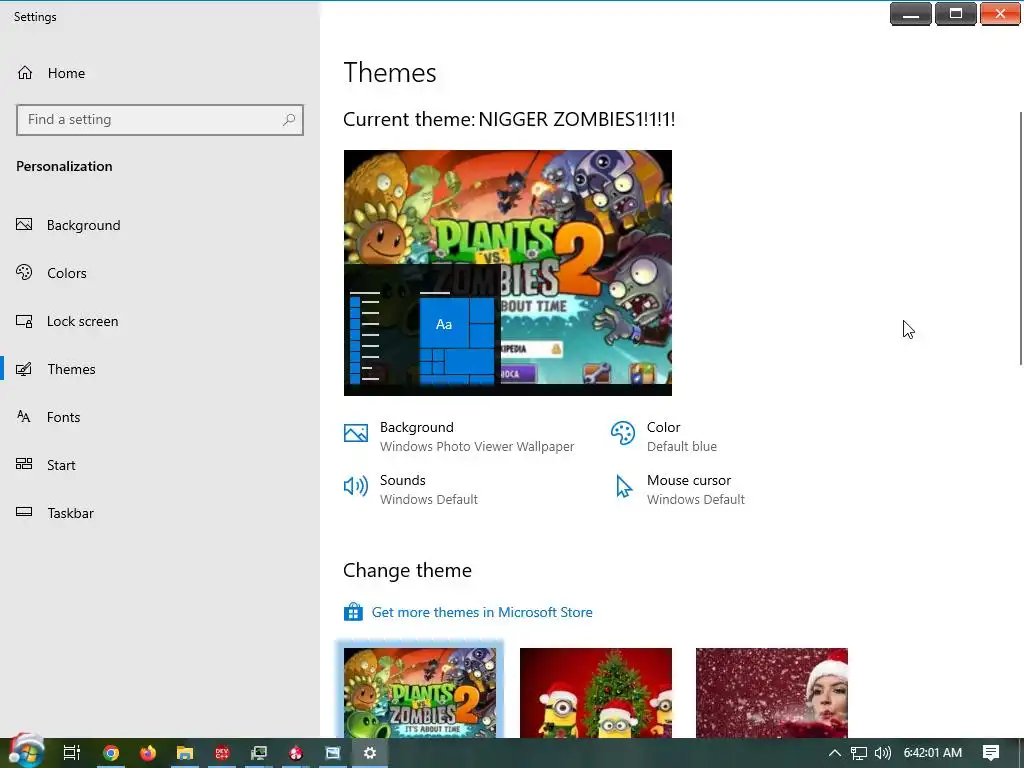The image size is (1024, 768).
Task: Open theme Color: Default blue
Action: point(664,437)
